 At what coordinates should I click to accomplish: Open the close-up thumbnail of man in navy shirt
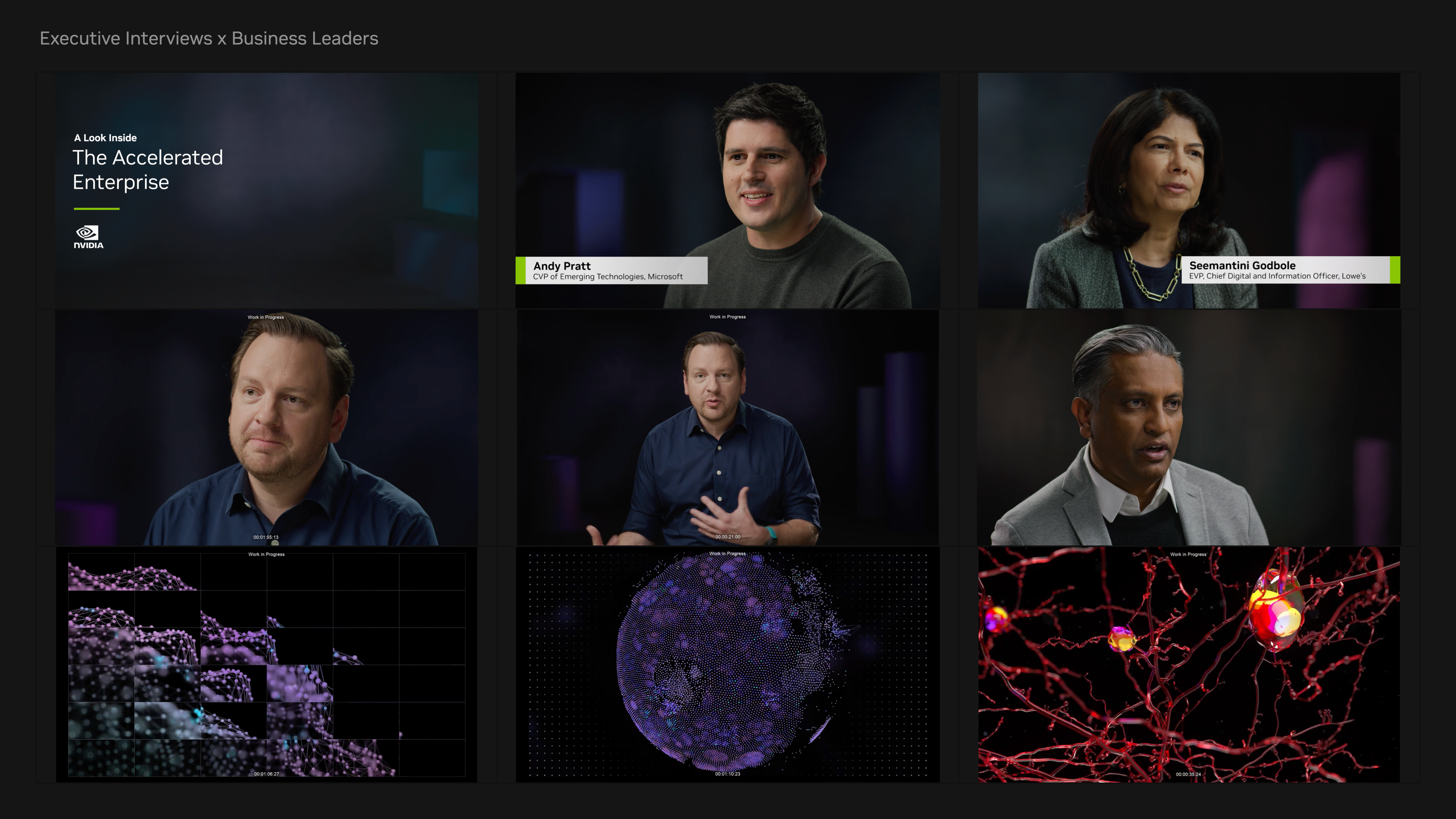coord(266,428)
